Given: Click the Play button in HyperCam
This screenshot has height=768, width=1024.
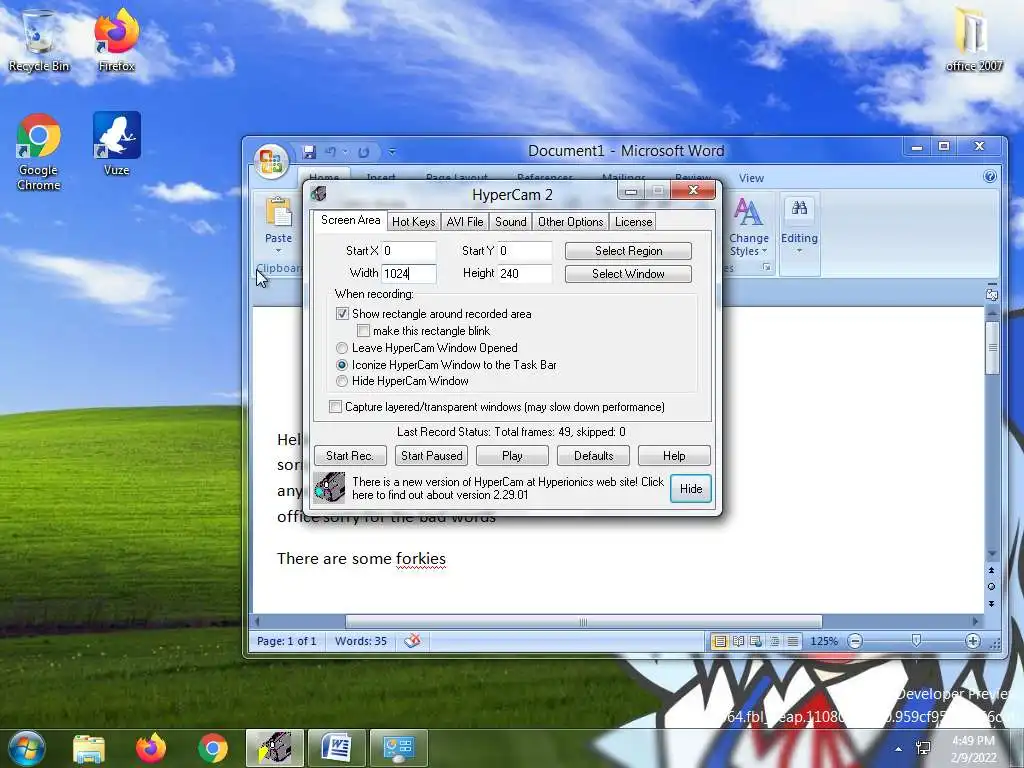Looking at the screenshot, I should [x=512, y=456].
